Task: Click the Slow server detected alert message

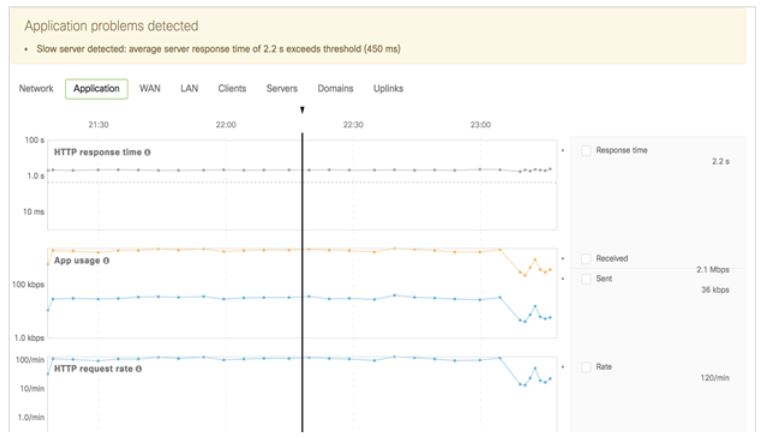Action: (x=217, y=48)
